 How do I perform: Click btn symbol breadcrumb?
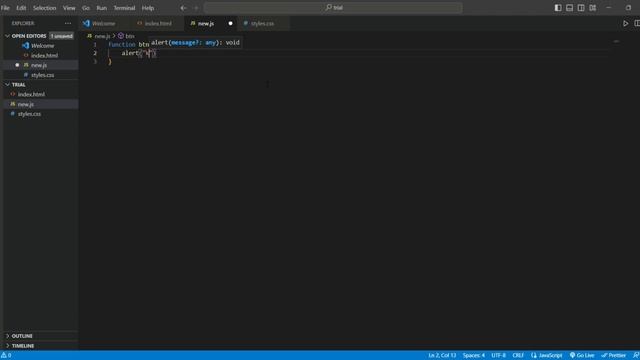(x=130, y=36)
